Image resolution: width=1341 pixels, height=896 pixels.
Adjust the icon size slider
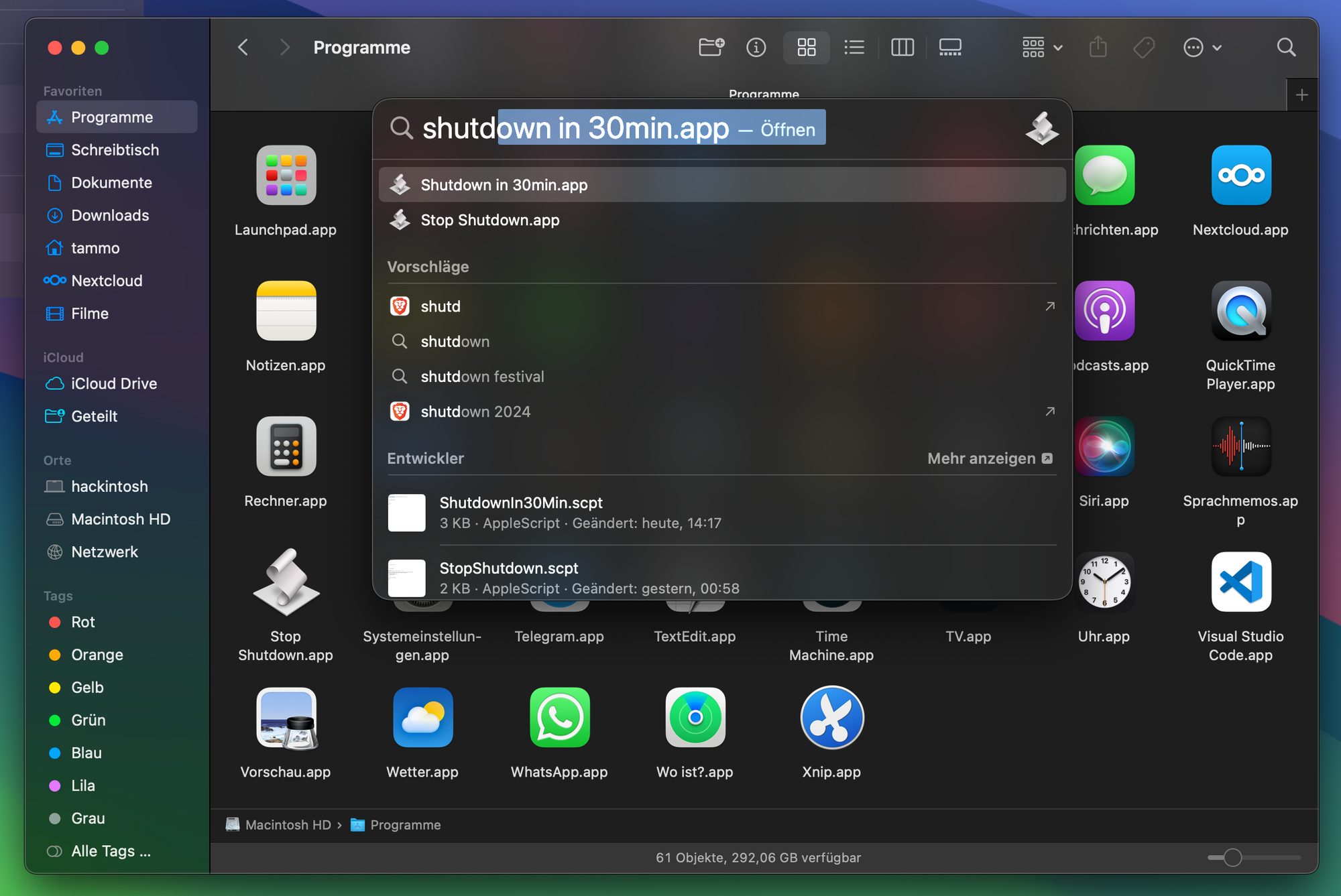point(1232,857)
